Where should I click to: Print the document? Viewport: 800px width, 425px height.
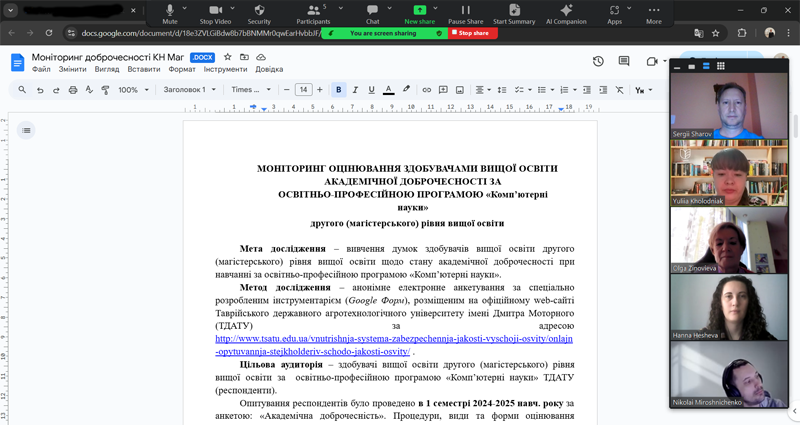(x=73, y=90)
